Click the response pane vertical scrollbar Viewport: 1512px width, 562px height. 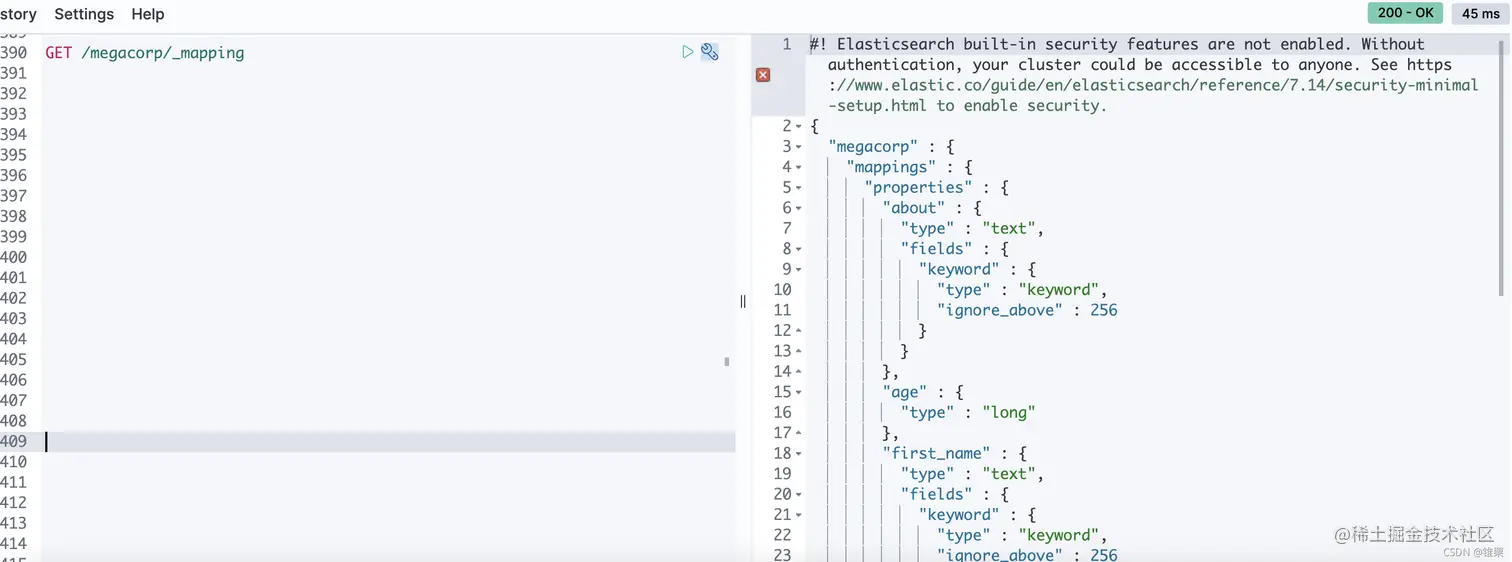(x=1503, y=168)
